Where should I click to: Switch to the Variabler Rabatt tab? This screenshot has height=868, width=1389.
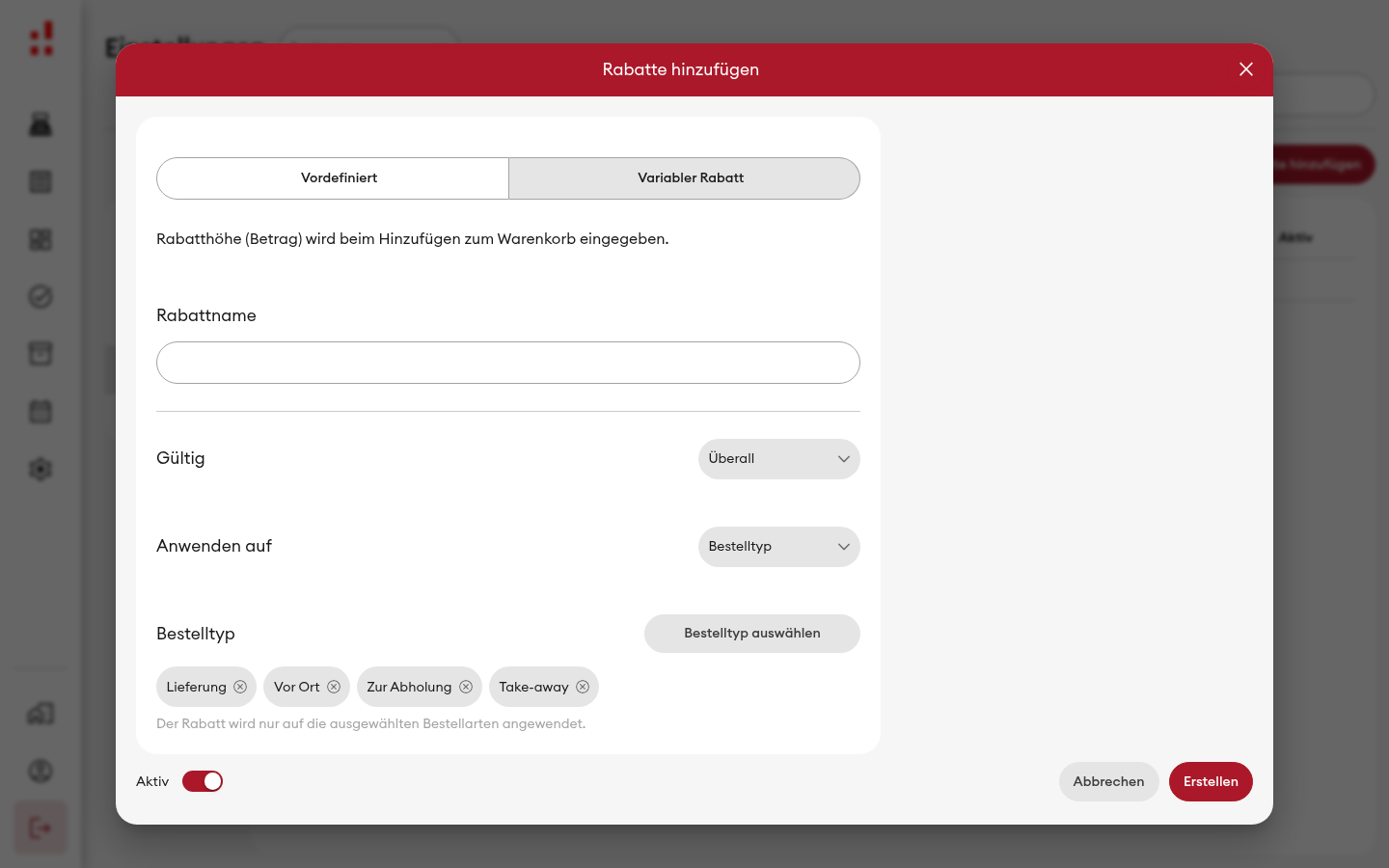tap(685, 178)
